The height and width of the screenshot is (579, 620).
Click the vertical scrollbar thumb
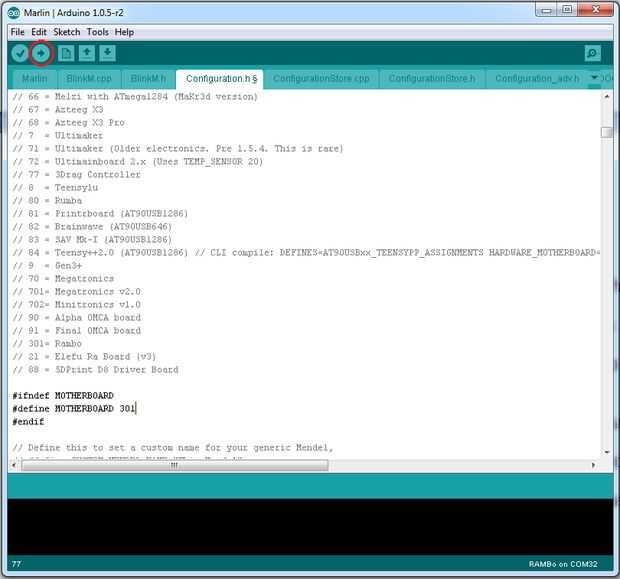click(607, 132)
